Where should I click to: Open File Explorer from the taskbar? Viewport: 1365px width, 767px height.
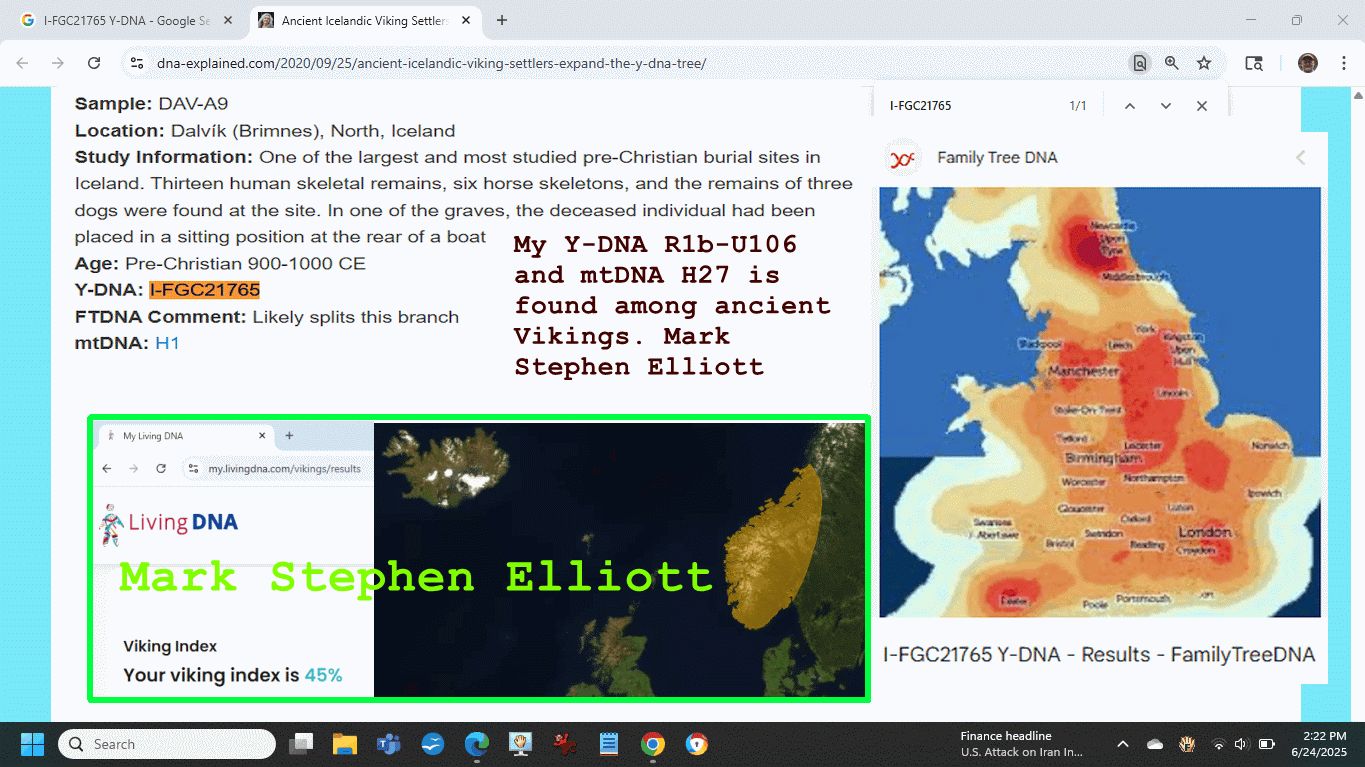345,744
